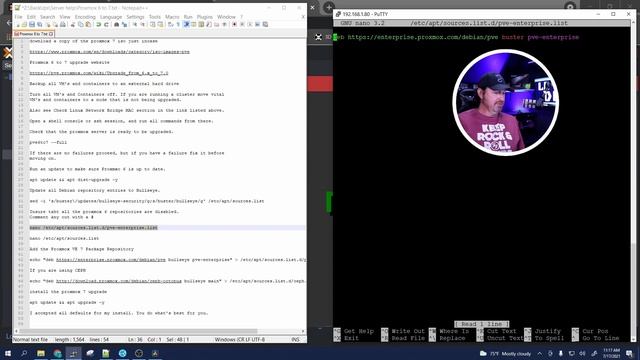
Task: Toggle the Word wrap toolbar icon
Action: [170, 24]
